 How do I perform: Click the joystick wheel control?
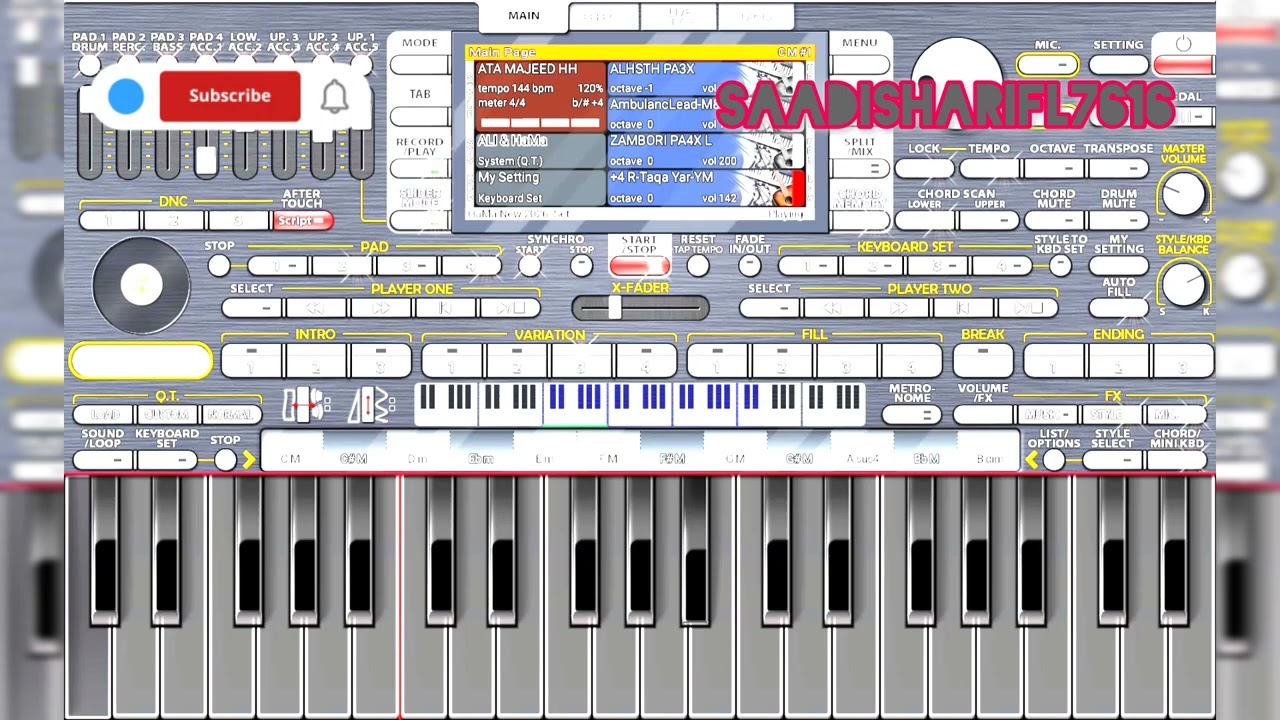[141, 286]
